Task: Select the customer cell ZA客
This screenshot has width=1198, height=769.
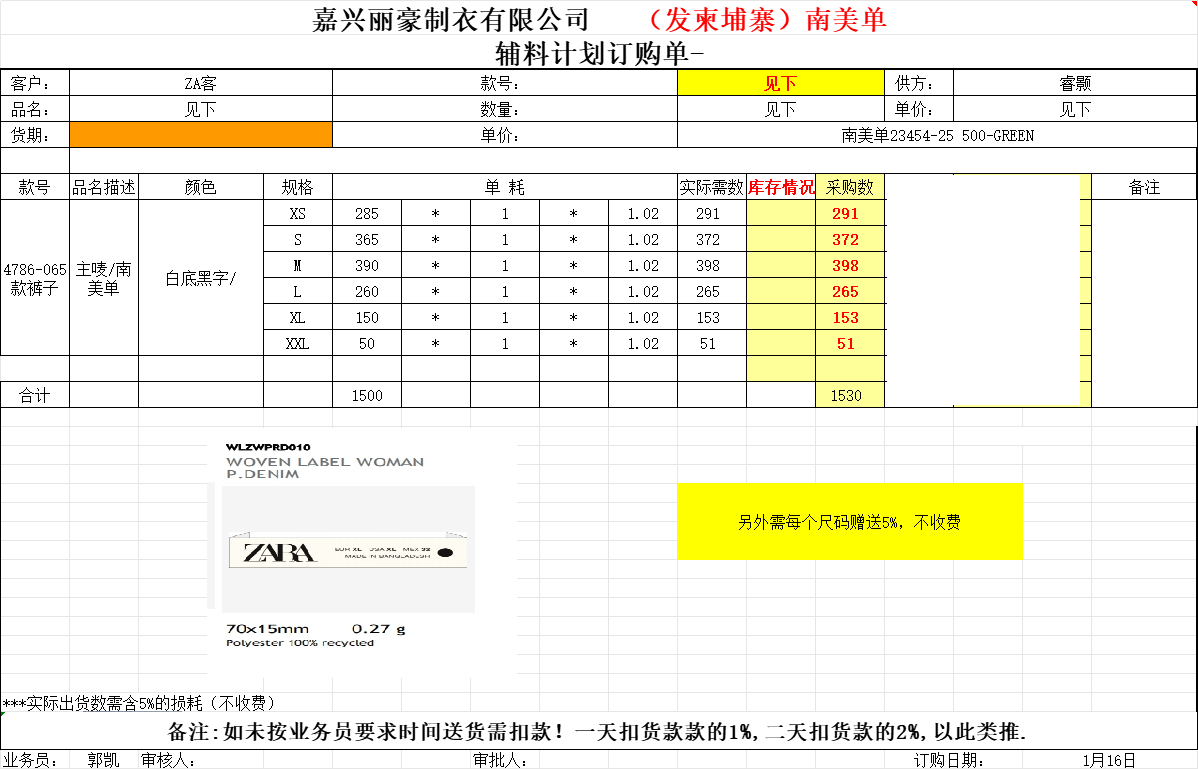Action: pos(200,84)
